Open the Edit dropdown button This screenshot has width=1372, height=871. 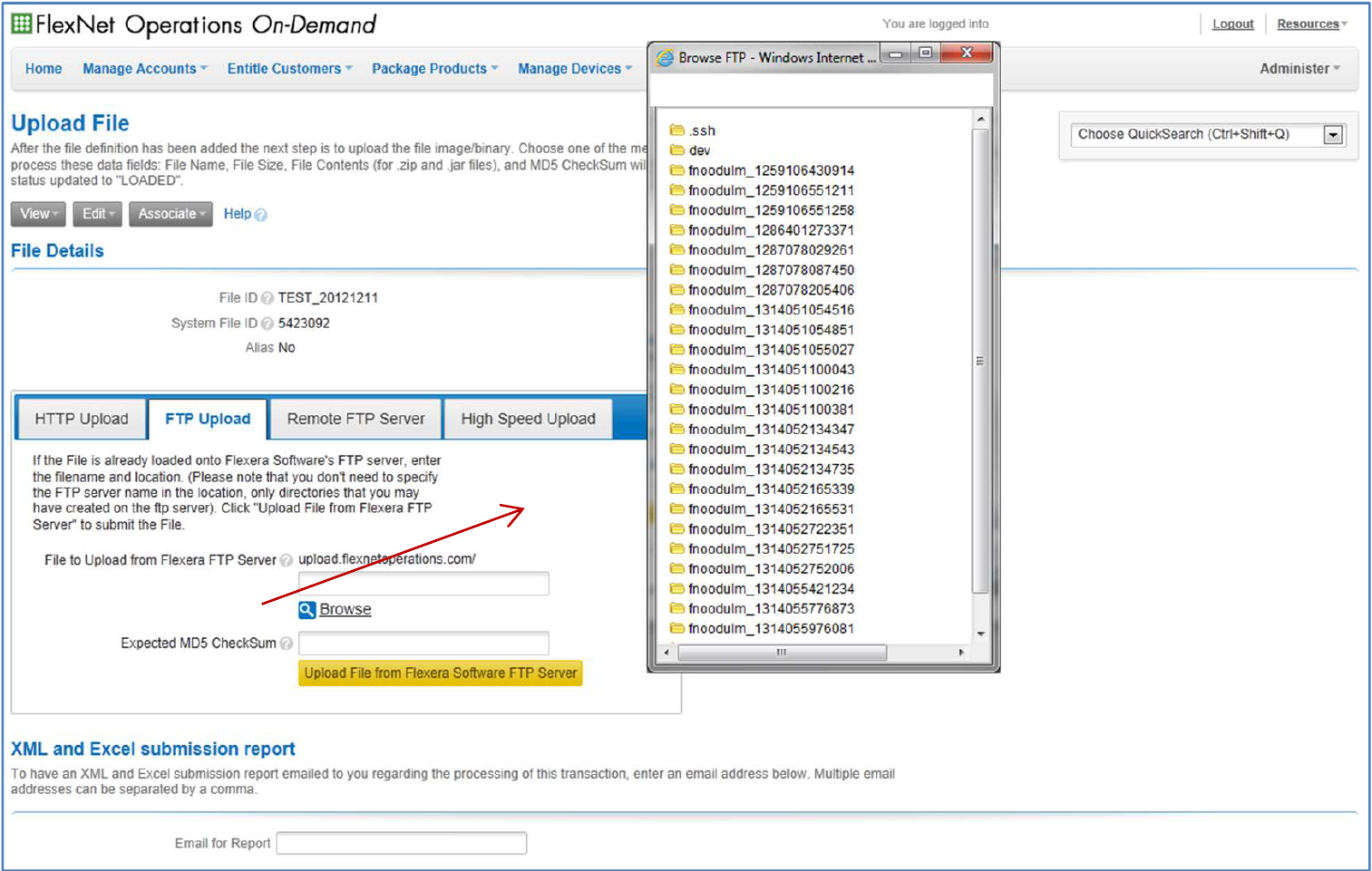pyautogui.click(x=98, y=214)
